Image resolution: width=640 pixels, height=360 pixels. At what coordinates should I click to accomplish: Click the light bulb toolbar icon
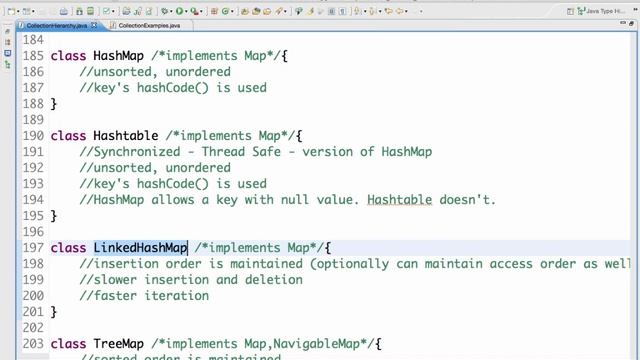(299, 11)
